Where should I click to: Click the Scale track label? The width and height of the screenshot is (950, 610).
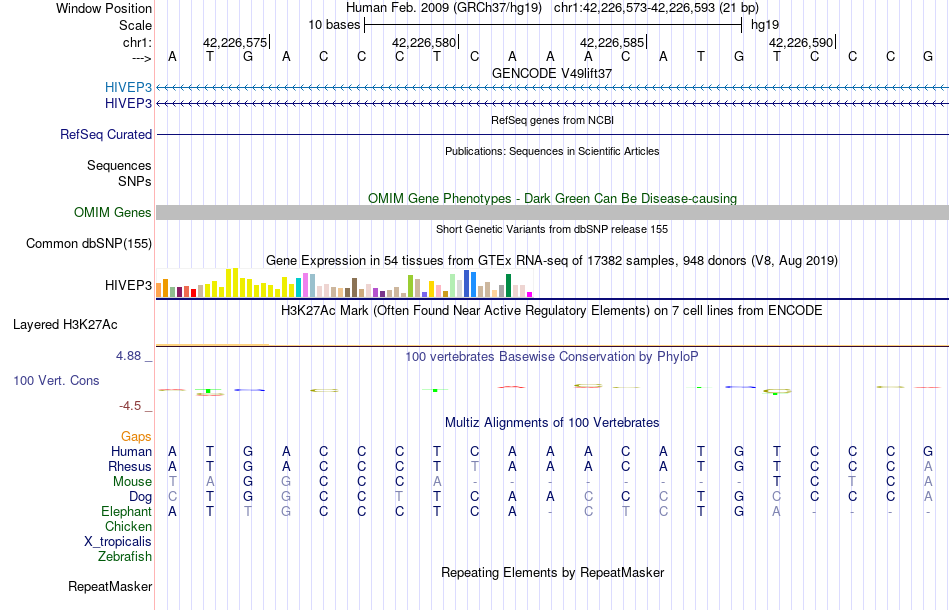click(x=135, y=25)
